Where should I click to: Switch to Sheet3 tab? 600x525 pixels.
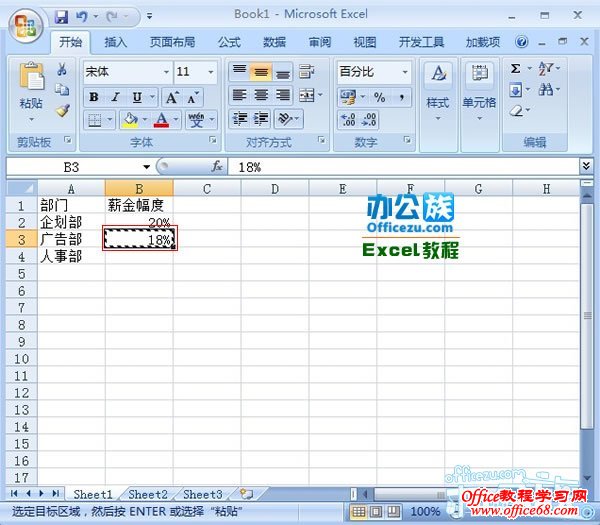(202, 494)
